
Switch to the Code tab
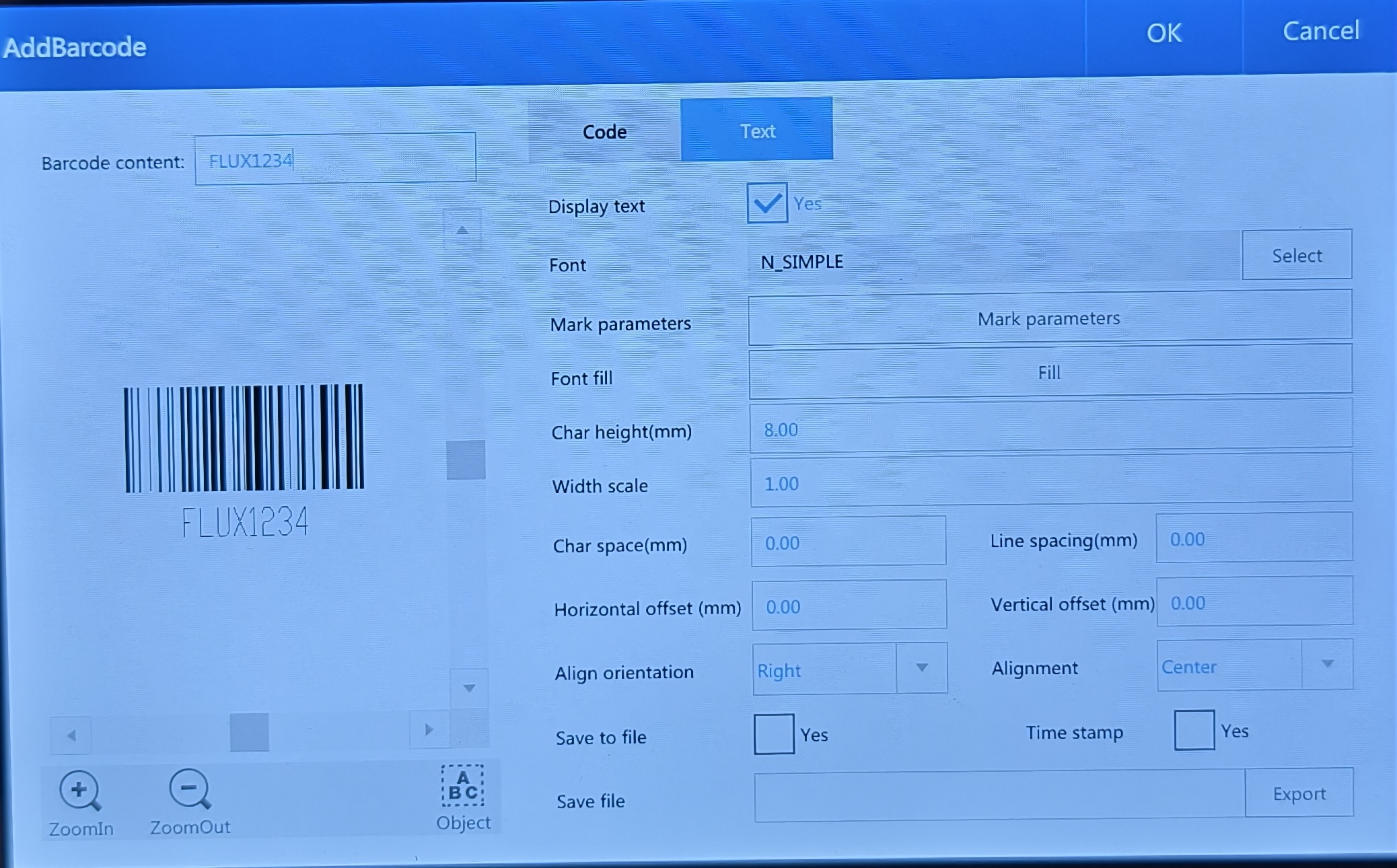click(604, 132)
